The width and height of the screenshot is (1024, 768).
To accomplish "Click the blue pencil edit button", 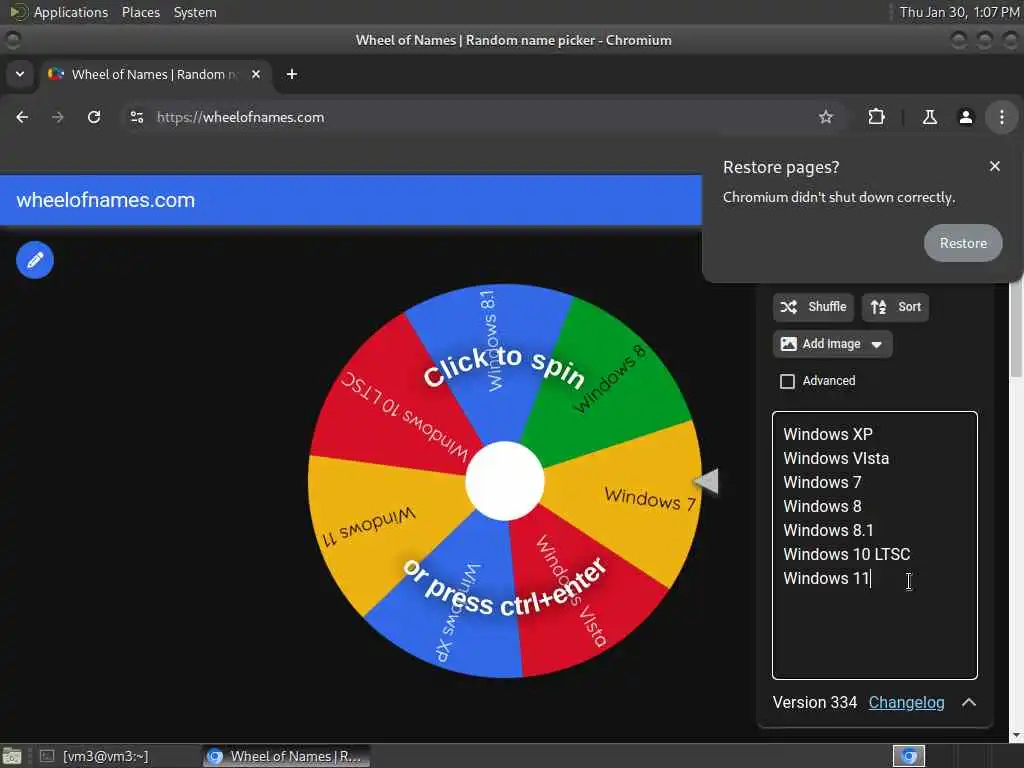I will pos(35,260).
